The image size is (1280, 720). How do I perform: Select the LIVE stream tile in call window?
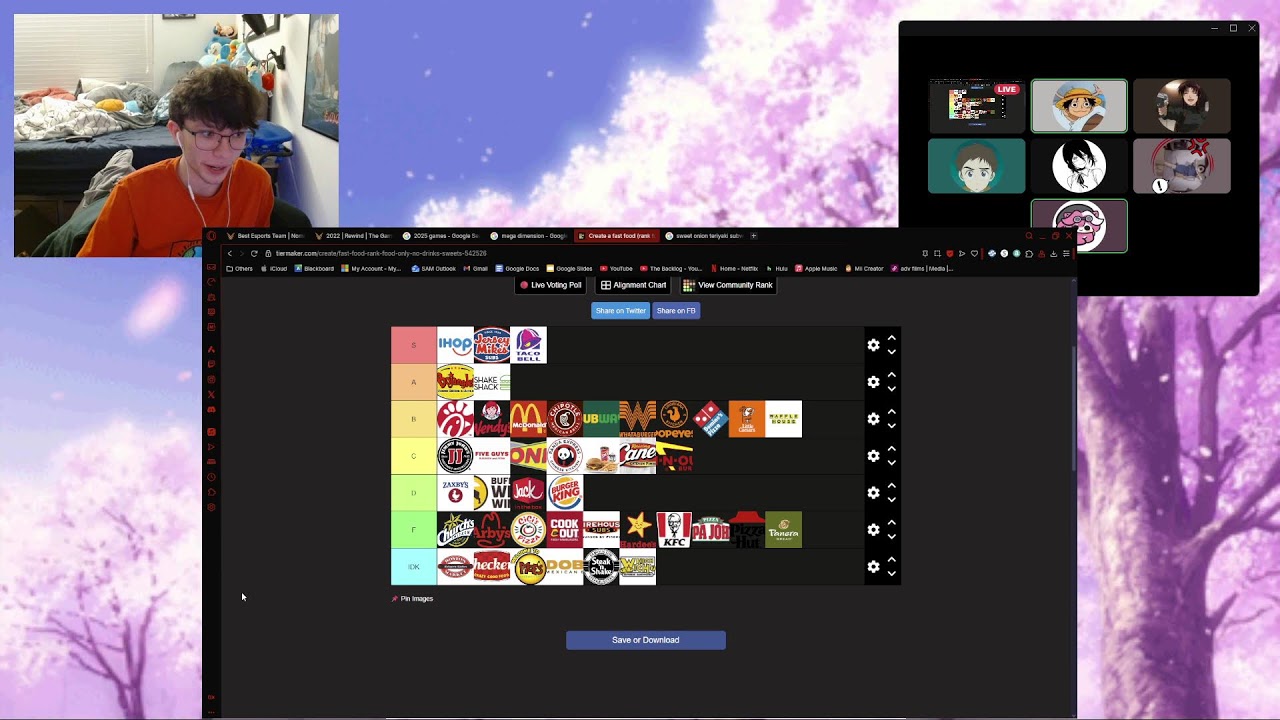click(977, 106)
